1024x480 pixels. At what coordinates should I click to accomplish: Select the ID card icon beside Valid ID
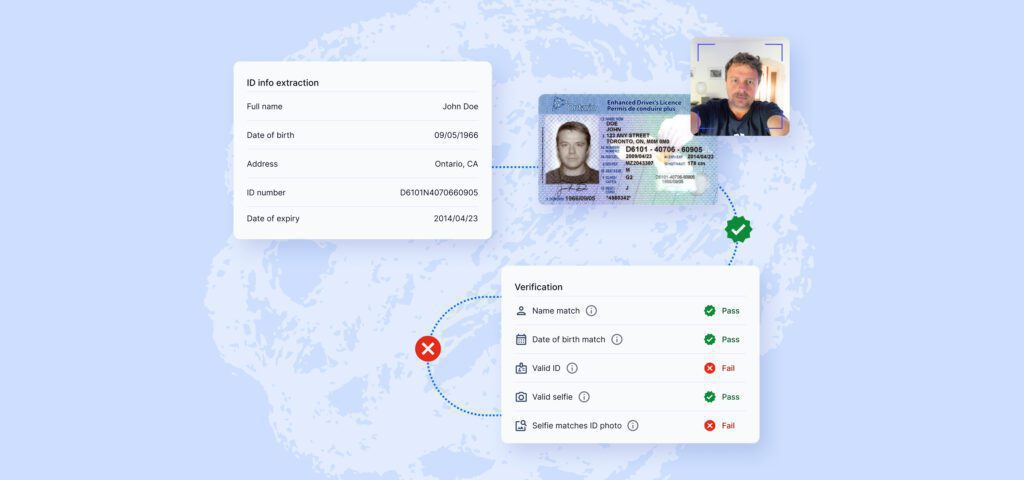point(521,368)
